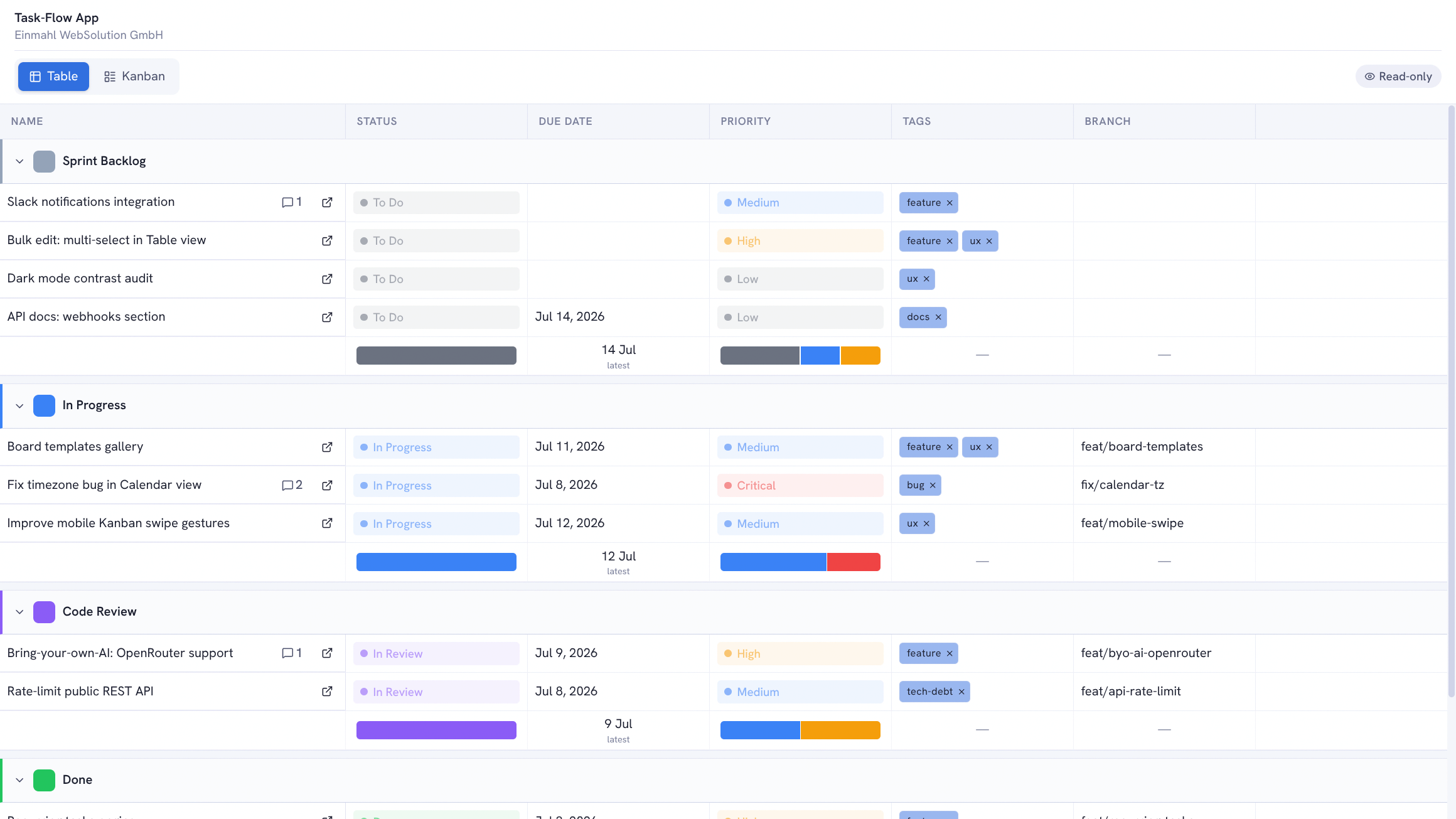The height and width of the screenshot is (819, 1456).
Task: View comment on Bring-your-own-AI OpenRouter support
Action: pos(292,653)
